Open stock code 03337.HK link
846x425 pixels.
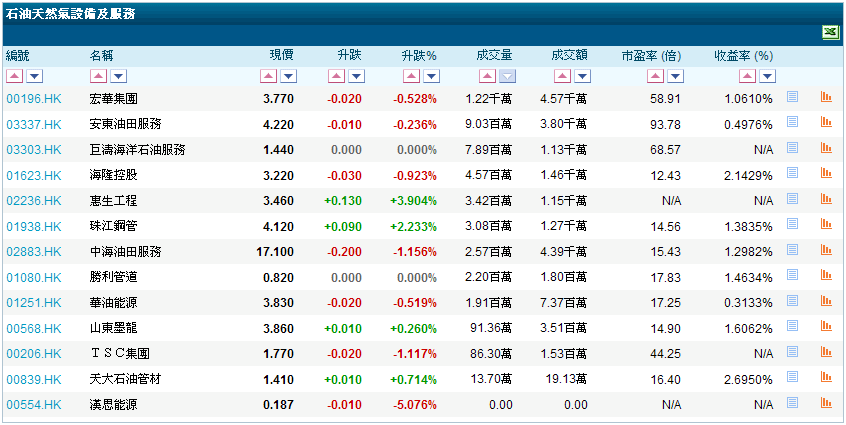[34, 125]
